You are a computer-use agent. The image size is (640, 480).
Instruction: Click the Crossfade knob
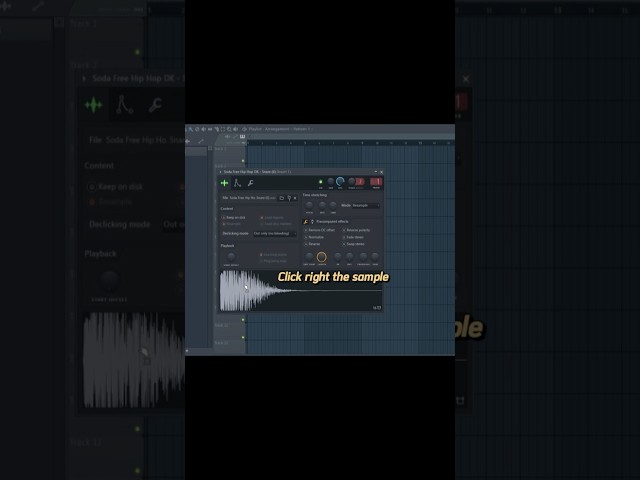click(363, 257)
